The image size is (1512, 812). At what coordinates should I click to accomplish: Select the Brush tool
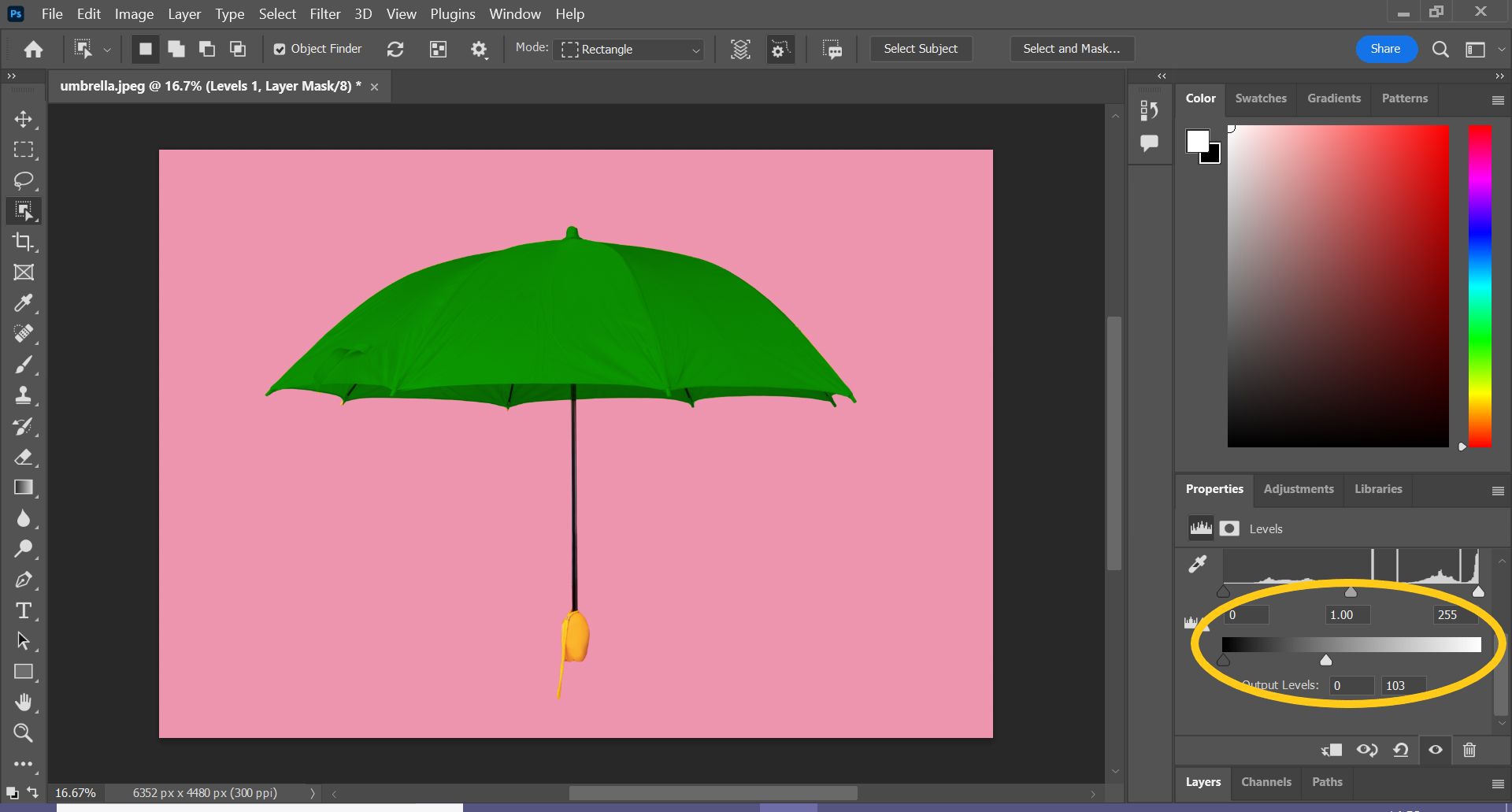coord(24,365)
